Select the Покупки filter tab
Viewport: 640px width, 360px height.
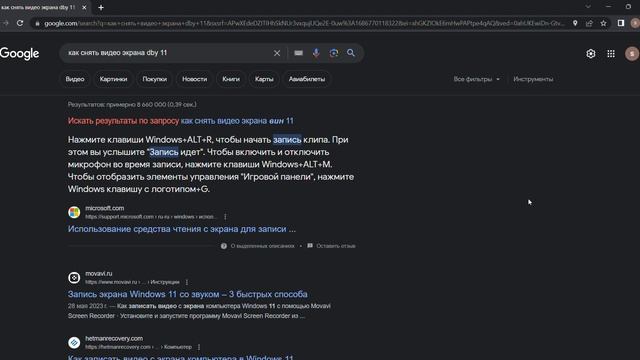click(x=155, y=79)
